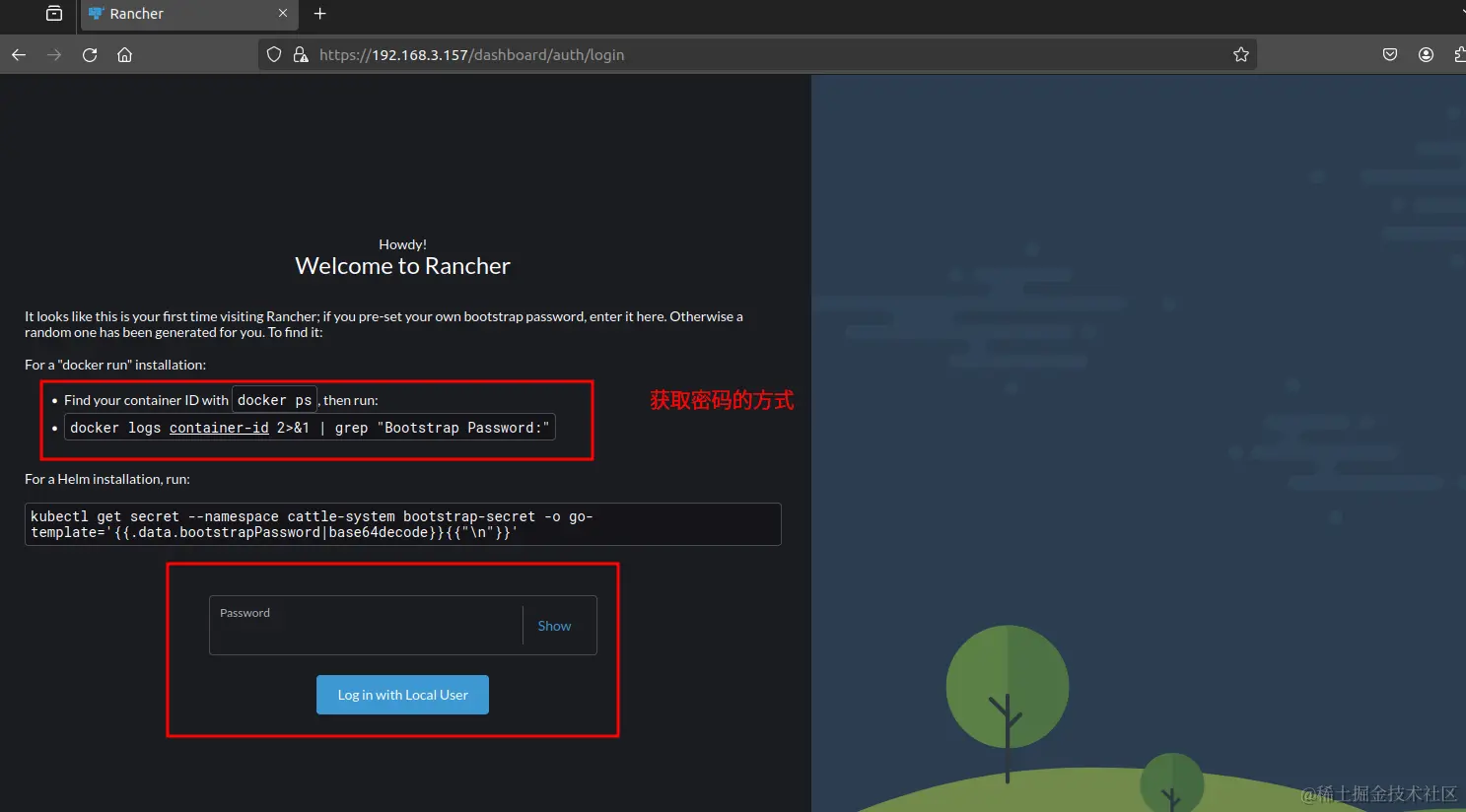Click the tracking protection shield icon
The width and height of the screenshot is (1466, 812).
[x=274, y=55]
